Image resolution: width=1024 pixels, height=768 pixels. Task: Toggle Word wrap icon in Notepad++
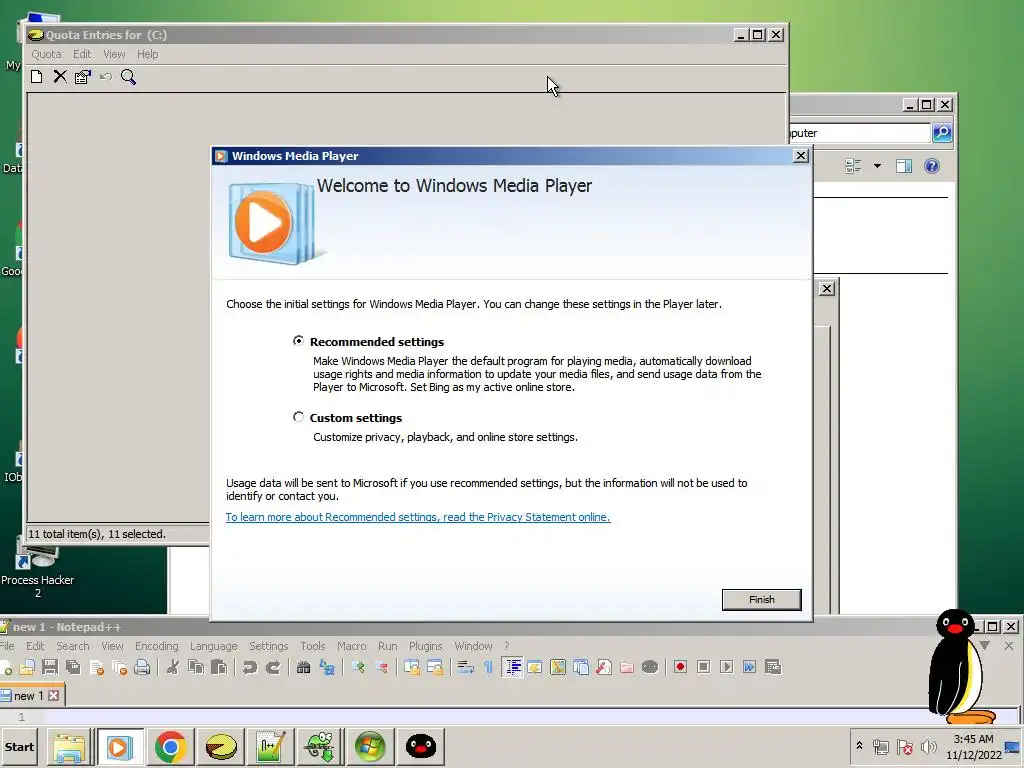465,667
